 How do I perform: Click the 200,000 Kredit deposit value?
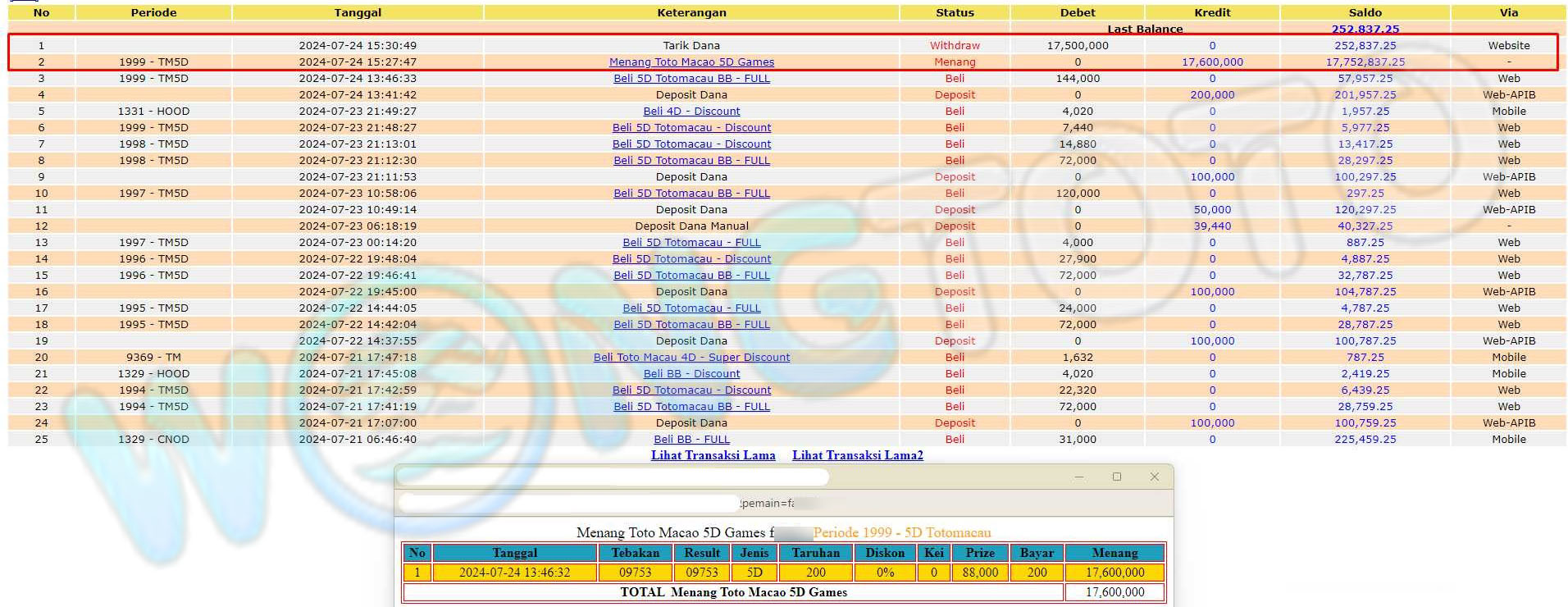point(1212,95)
